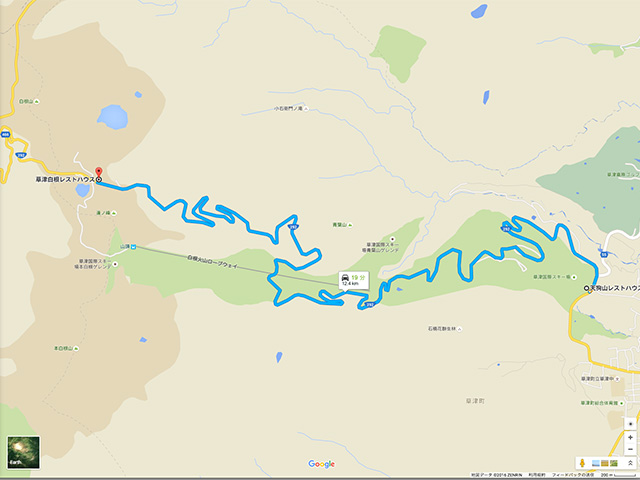Screen dimensions: 640x480
Task: Click the zoom in plus button
Action: [630, 437]
